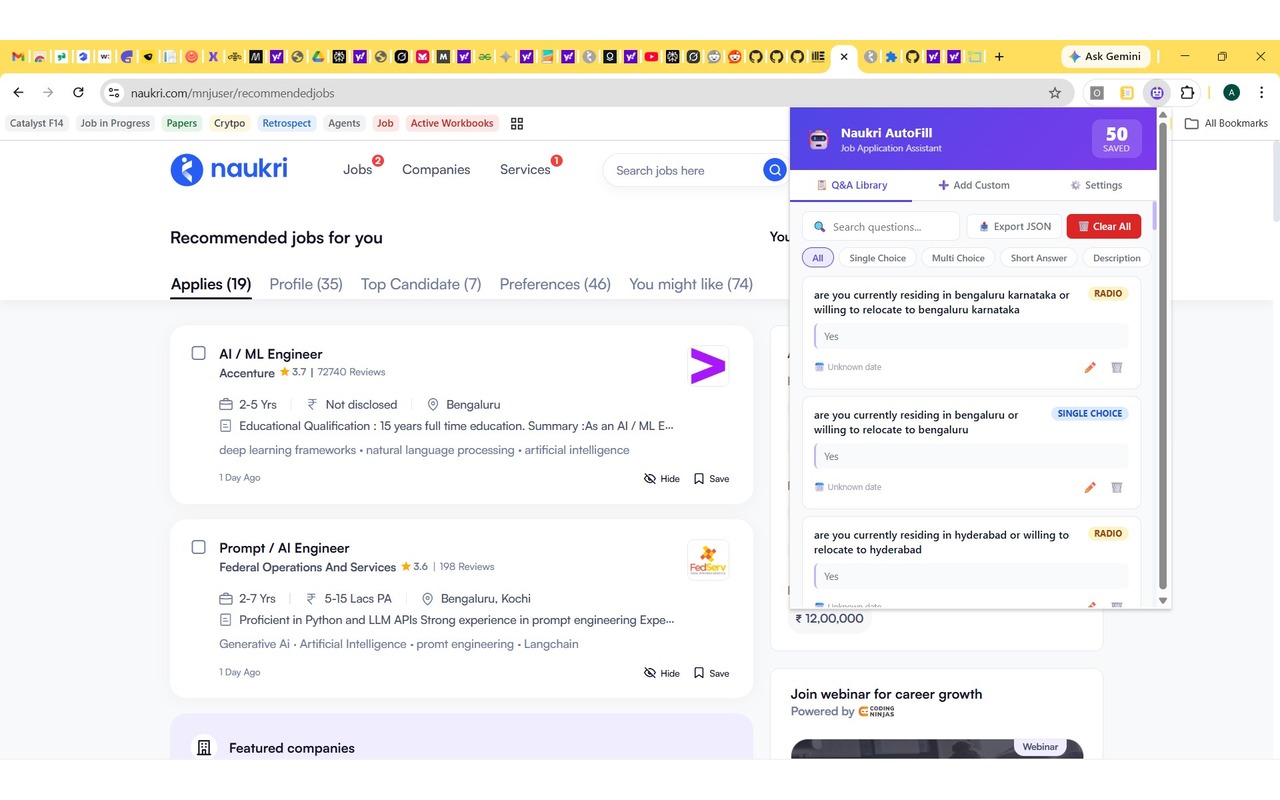Select the All filter chip
This screenshot has height=800, width=1280.
(x=817, y=258)
